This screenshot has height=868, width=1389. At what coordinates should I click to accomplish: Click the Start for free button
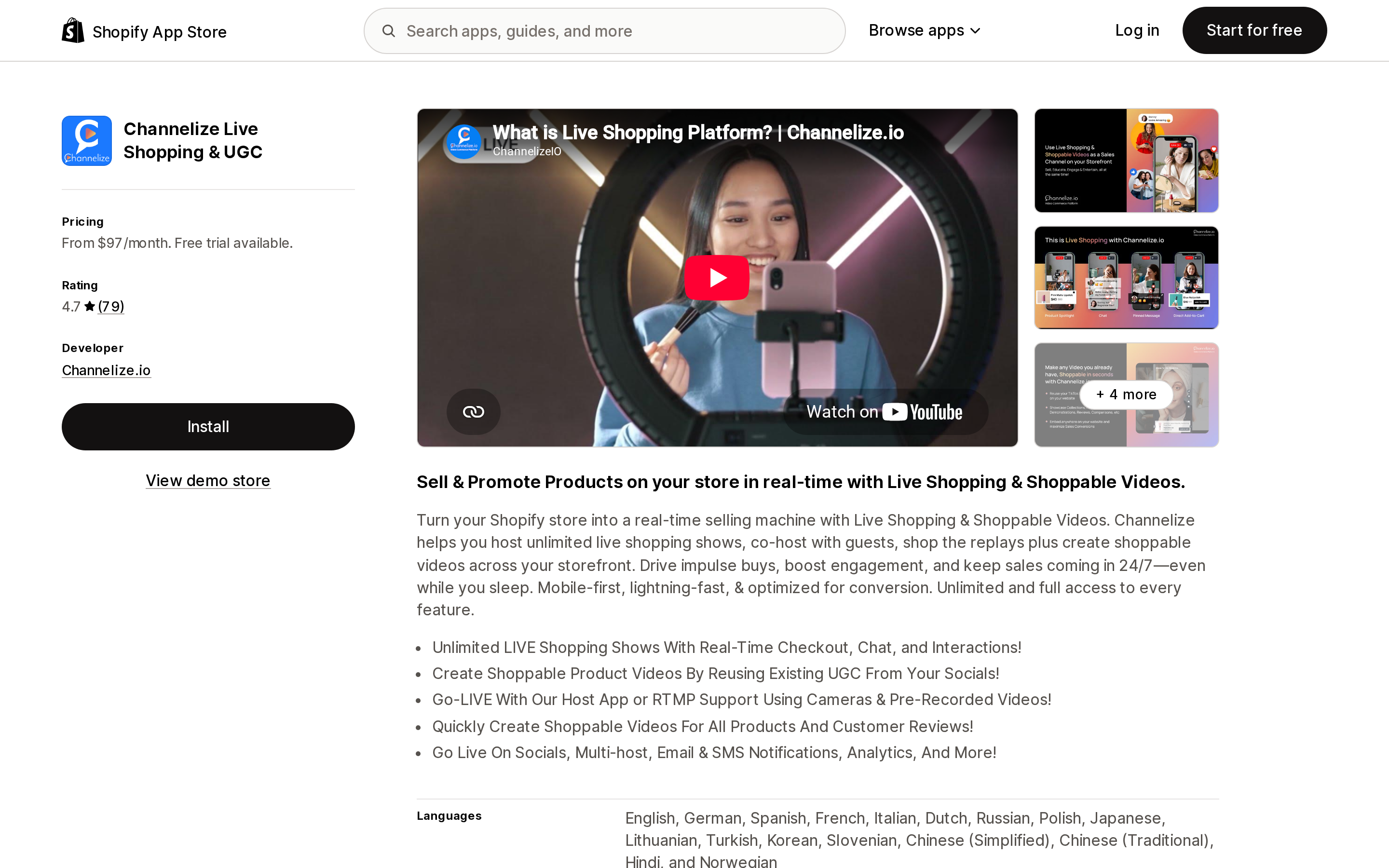click(1254, 30)
